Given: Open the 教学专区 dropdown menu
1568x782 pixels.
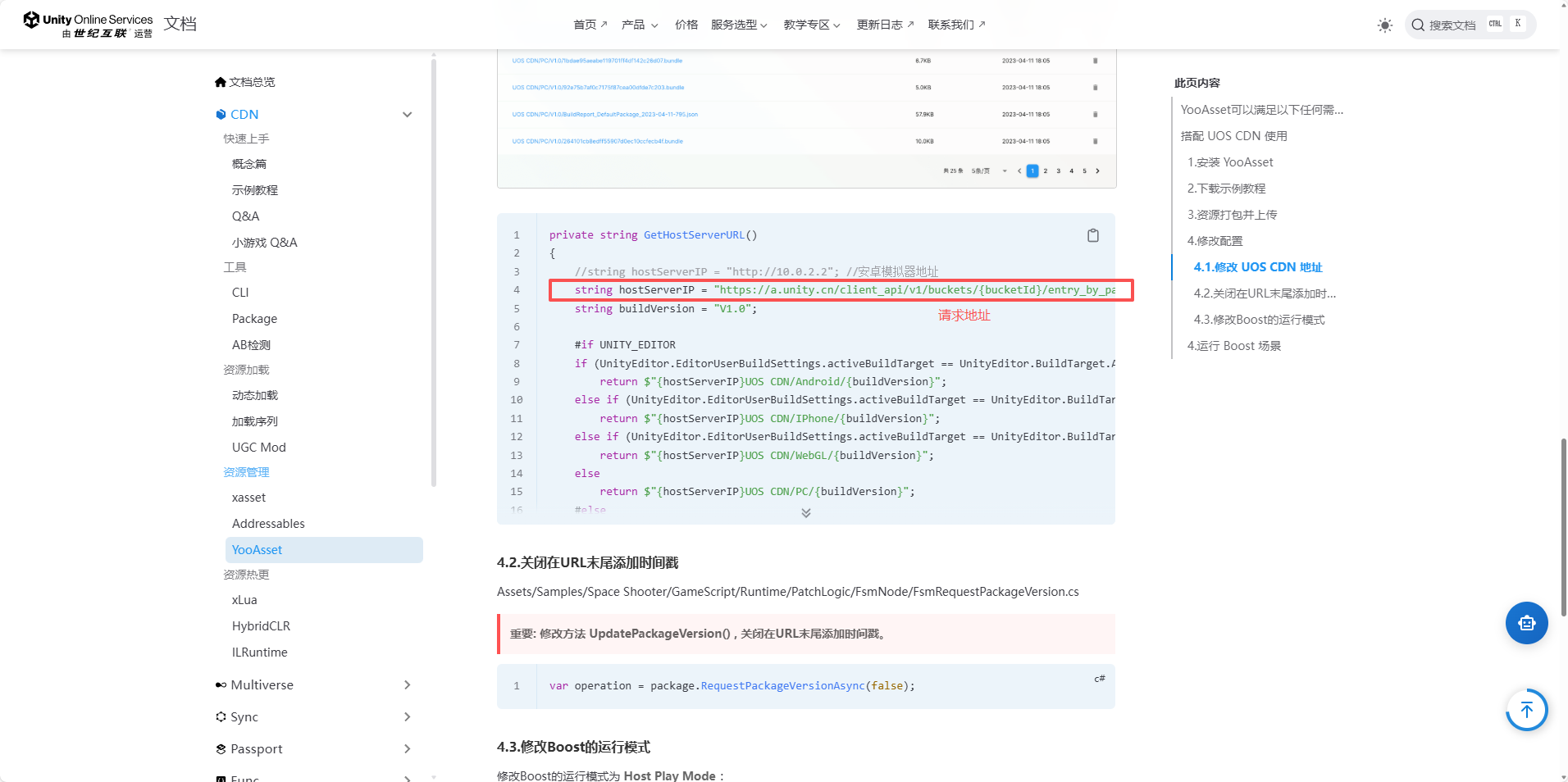Looking at the screenshot, I should 812,25.
